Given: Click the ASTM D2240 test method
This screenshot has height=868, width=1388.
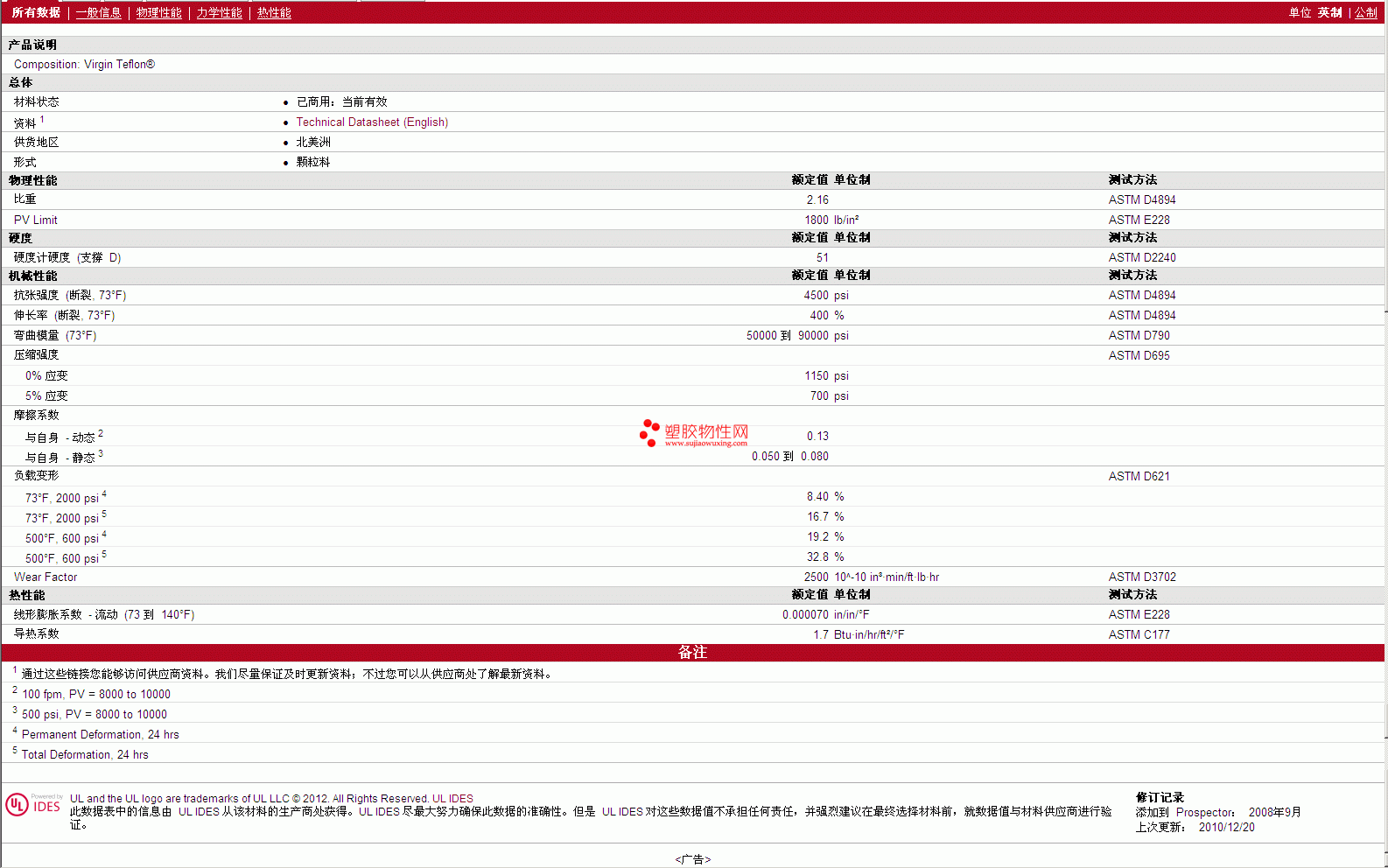Looking at the screenshot, I should (1142, 258).
